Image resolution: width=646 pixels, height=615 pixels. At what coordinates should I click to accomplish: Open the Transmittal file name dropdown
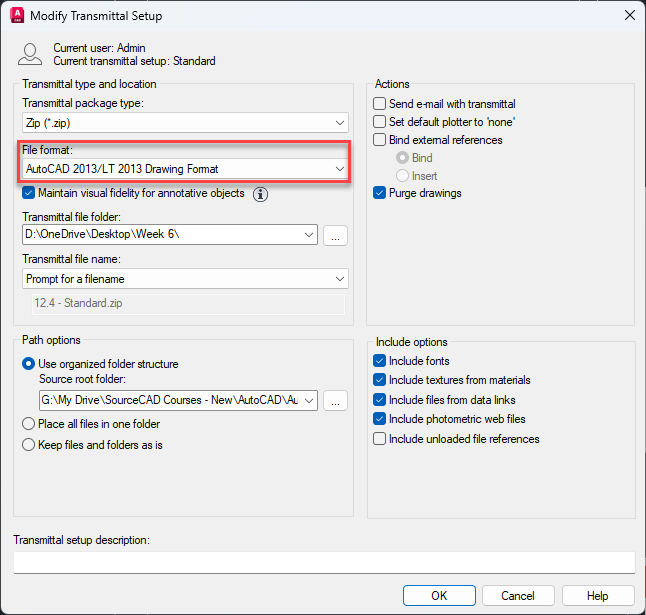click(185, 279)
